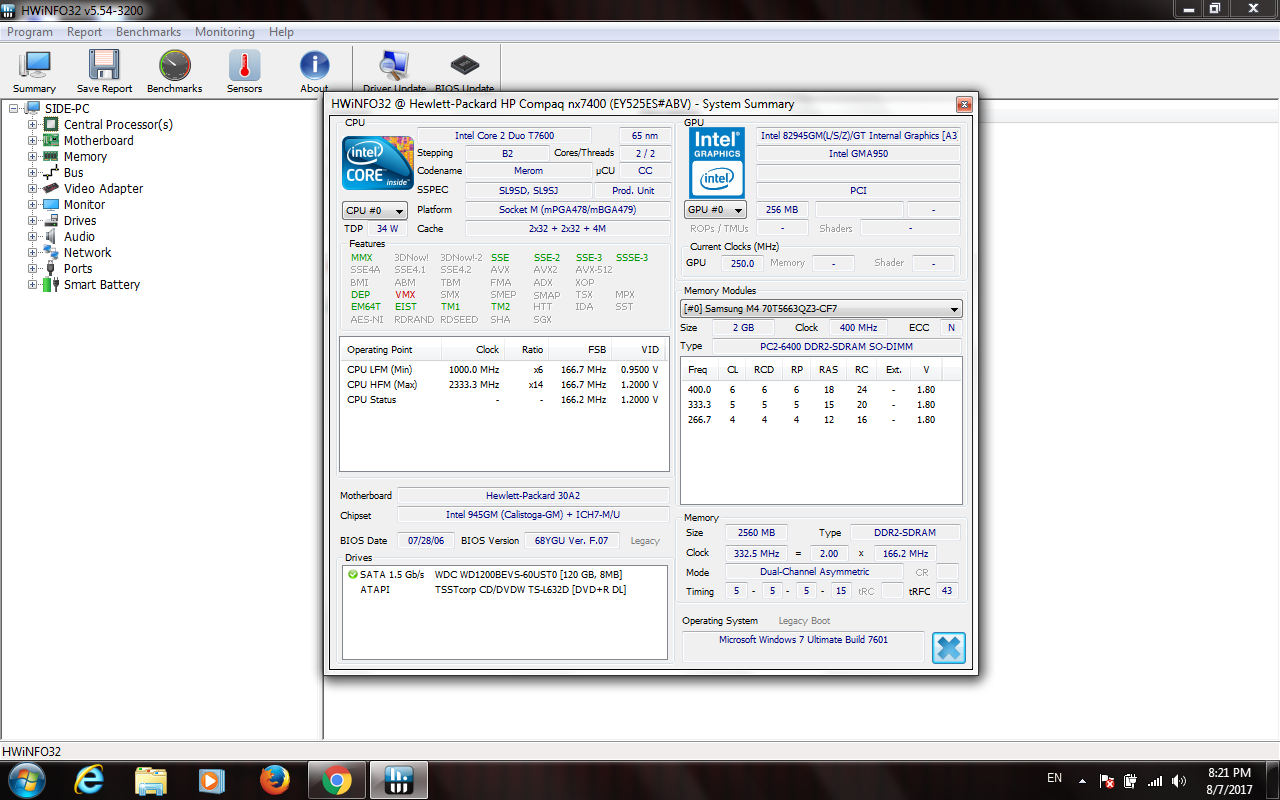Select Smart Battery in the tree
1280x800 pixels.
pos(101,285)
